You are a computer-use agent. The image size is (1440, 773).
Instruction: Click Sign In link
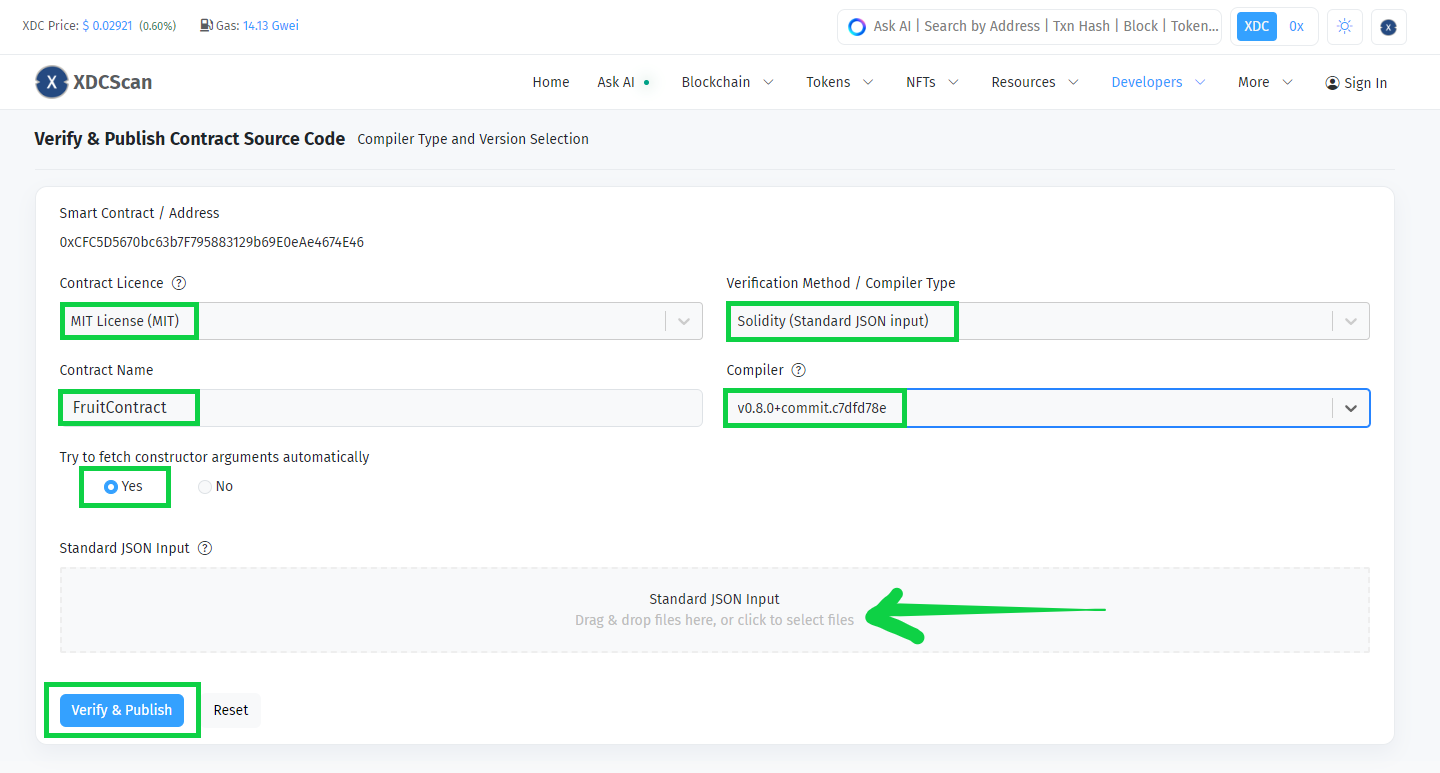coord(1356,83)
